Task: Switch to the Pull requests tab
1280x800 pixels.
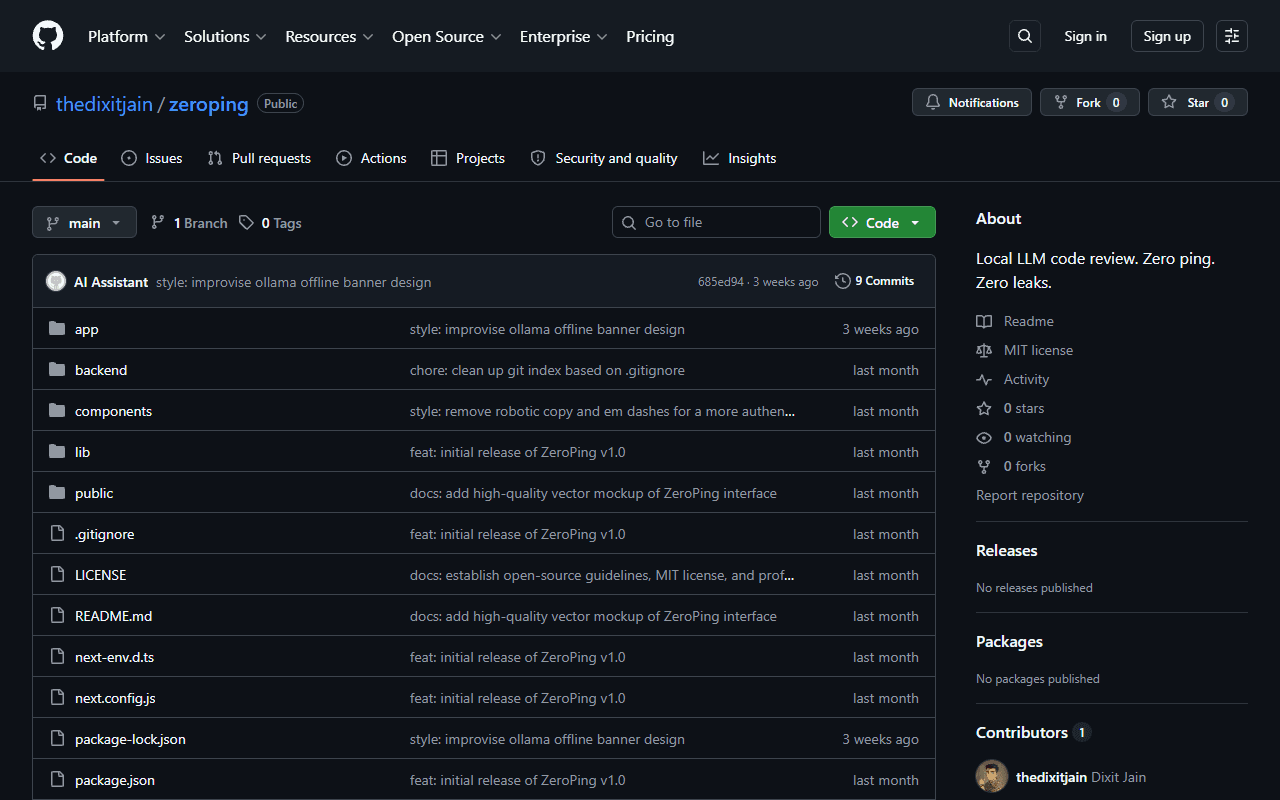Action: [x=259, y=158]
